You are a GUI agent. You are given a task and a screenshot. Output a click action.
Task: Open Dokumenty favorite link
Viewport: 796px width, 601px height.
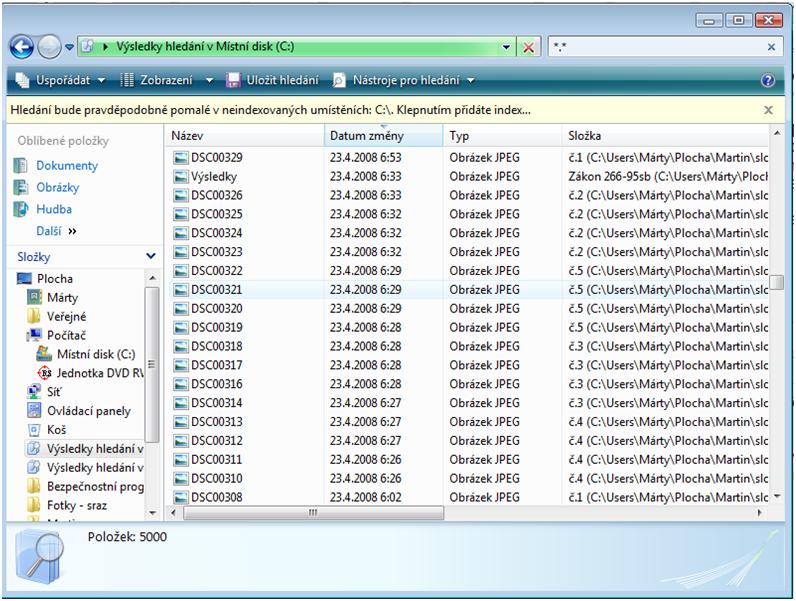67,166
